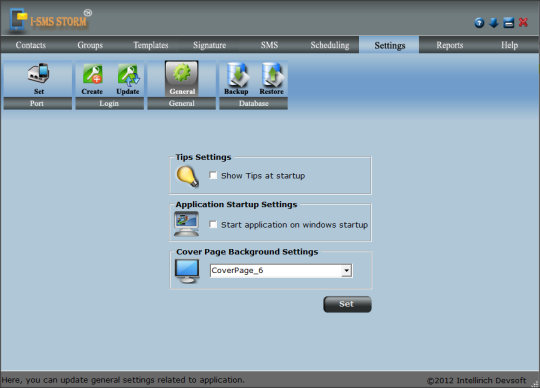The width and height of the screenshot is (540, 388).
Task: Open the Update login icon
Action: tap(128, 78)
